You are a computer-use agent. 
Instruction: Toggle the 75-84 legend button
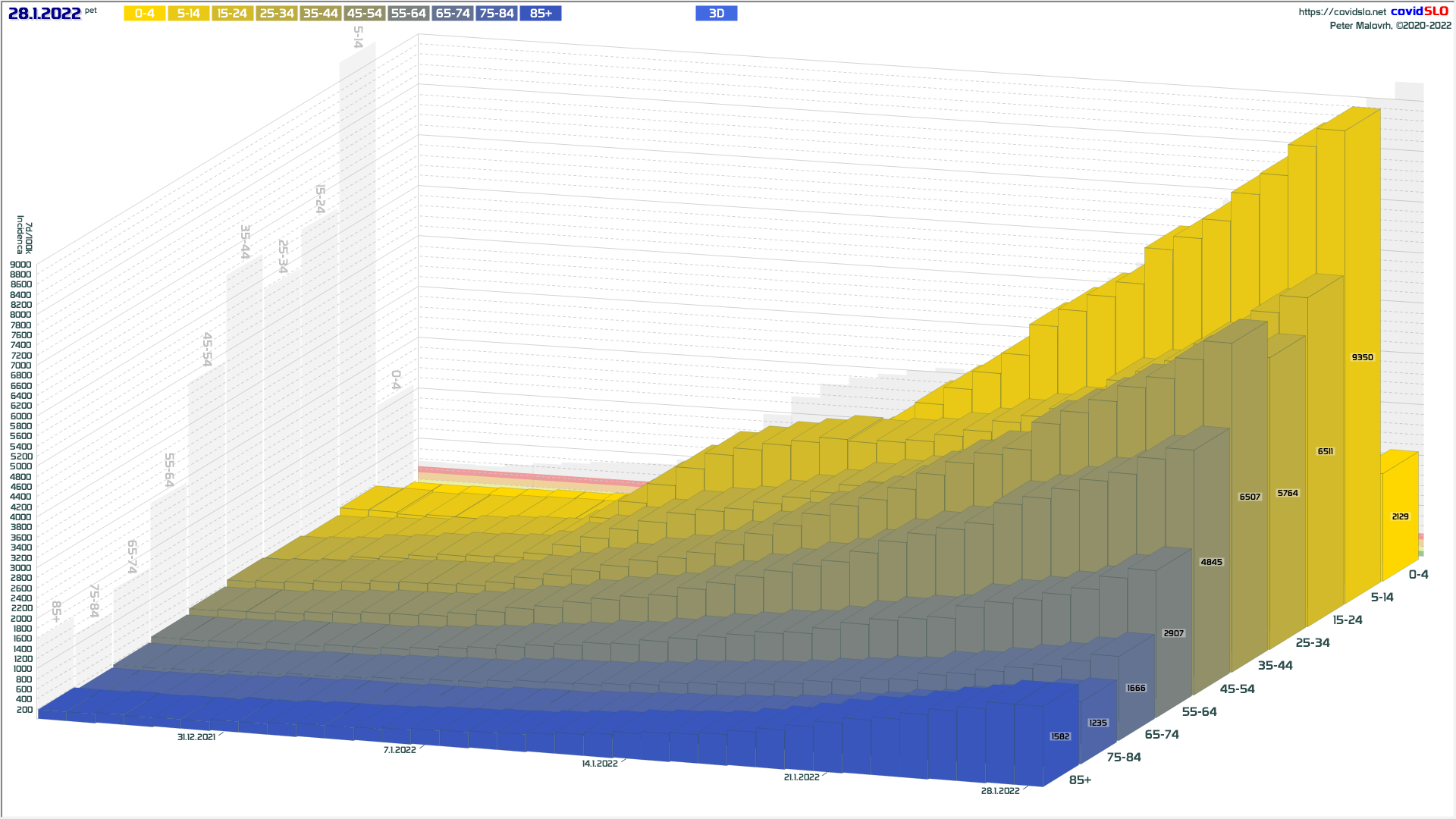coord(497,14)
